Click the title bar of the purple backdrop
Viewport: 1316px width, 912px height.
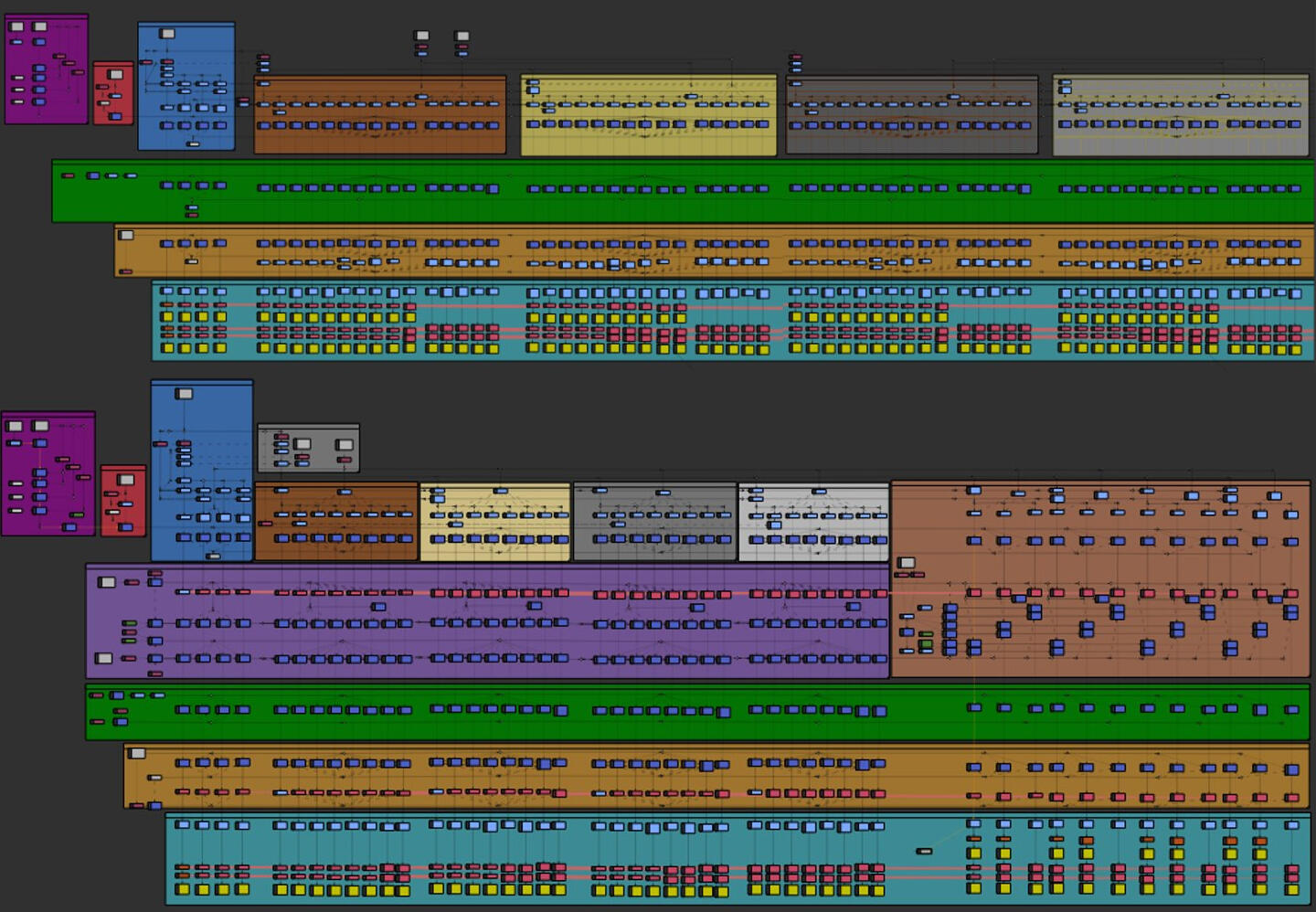[457, 567]
